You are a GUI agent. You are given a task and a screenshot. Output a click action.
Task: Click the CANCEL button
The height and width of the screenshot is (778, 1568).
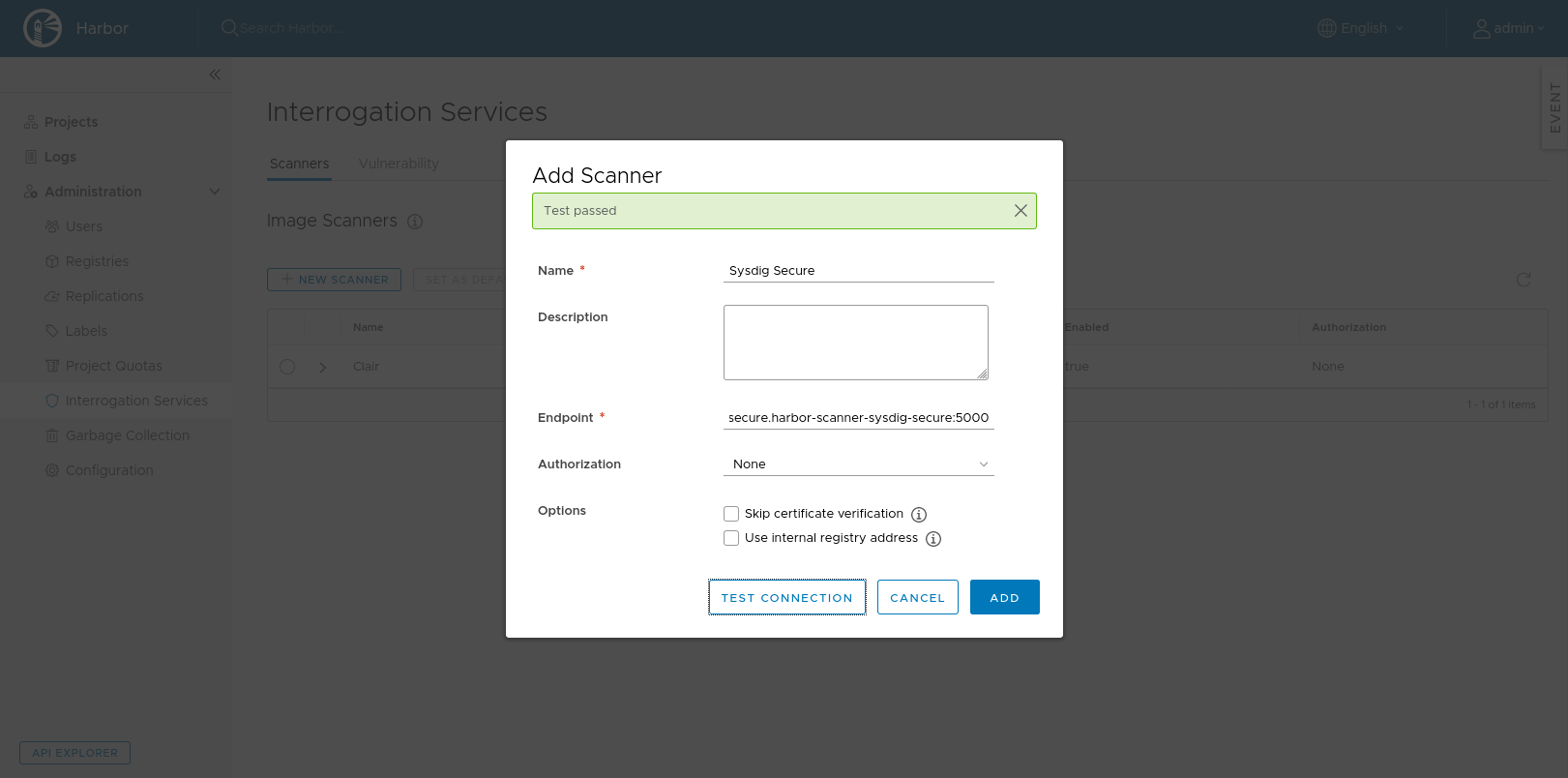click(x=918, y=597)
